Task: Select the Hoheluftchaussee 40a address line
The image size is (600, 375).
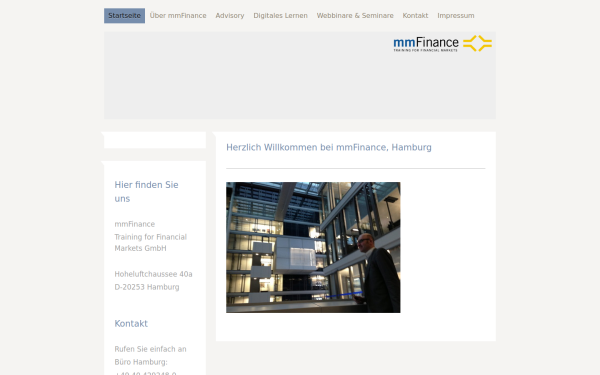Action: click(x=153, y=274)
